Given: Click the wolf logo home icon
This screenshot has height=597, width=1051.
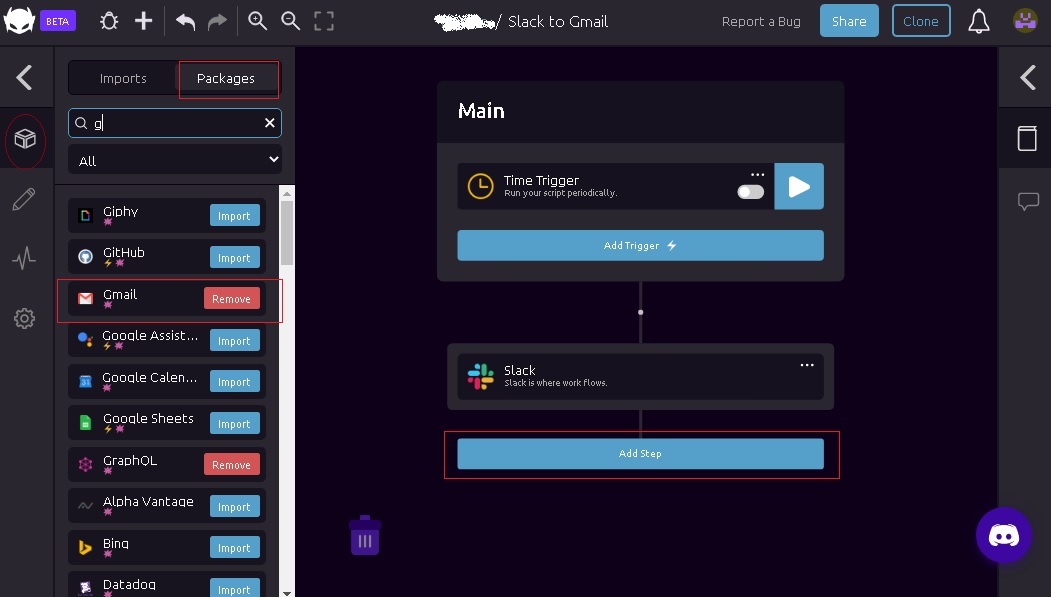Looking at the screenshot, I should [19, 21].
